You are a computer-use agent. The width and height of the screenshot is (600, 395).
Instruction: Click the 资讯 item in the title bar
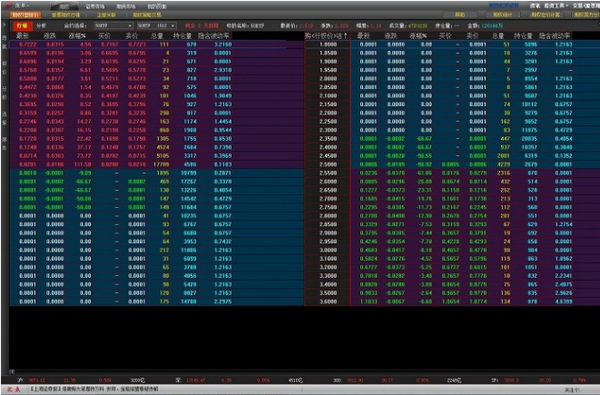coord(535,6)
